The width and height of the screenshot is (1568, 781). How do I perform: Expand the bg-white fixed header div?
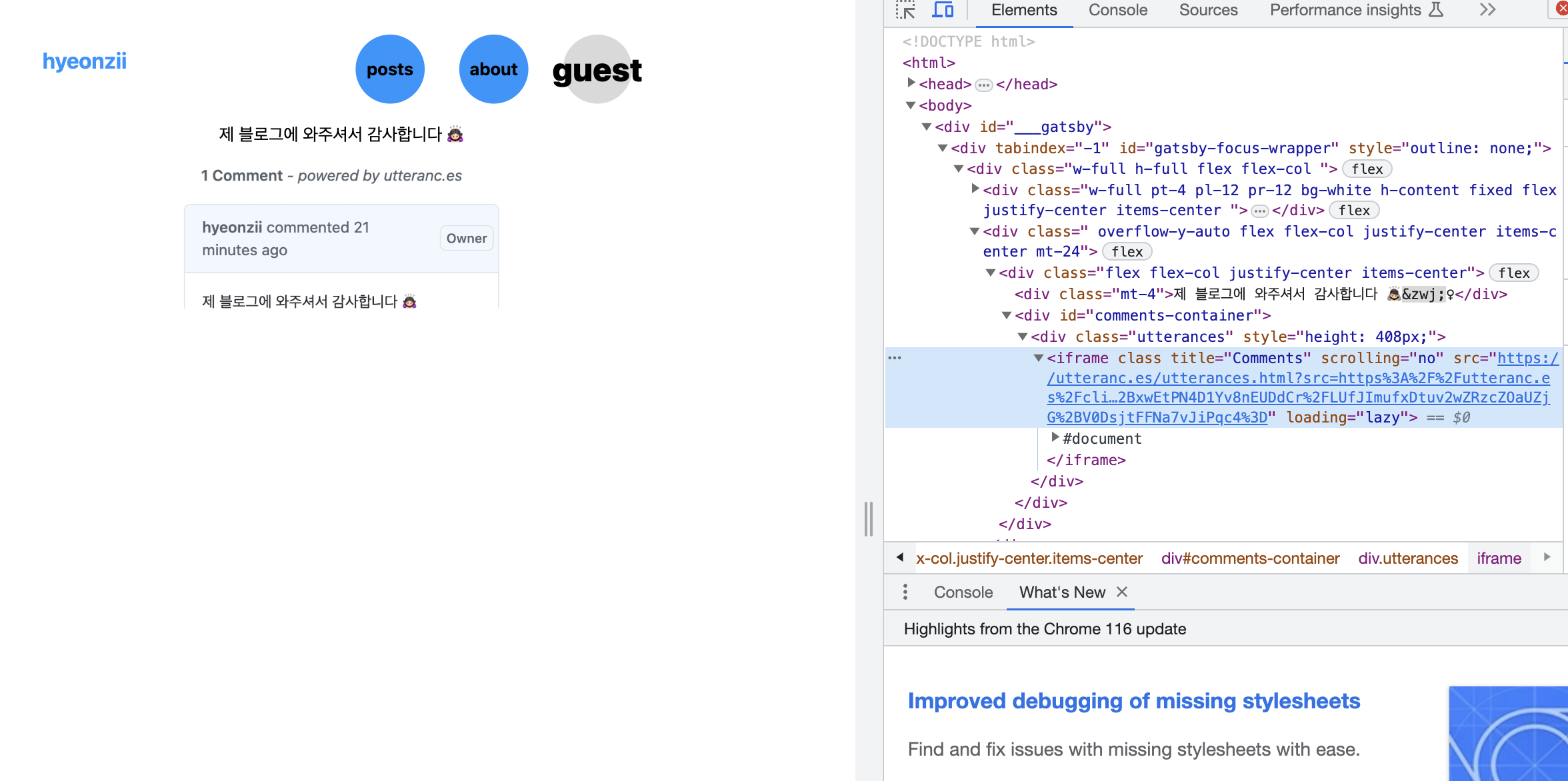975,189
